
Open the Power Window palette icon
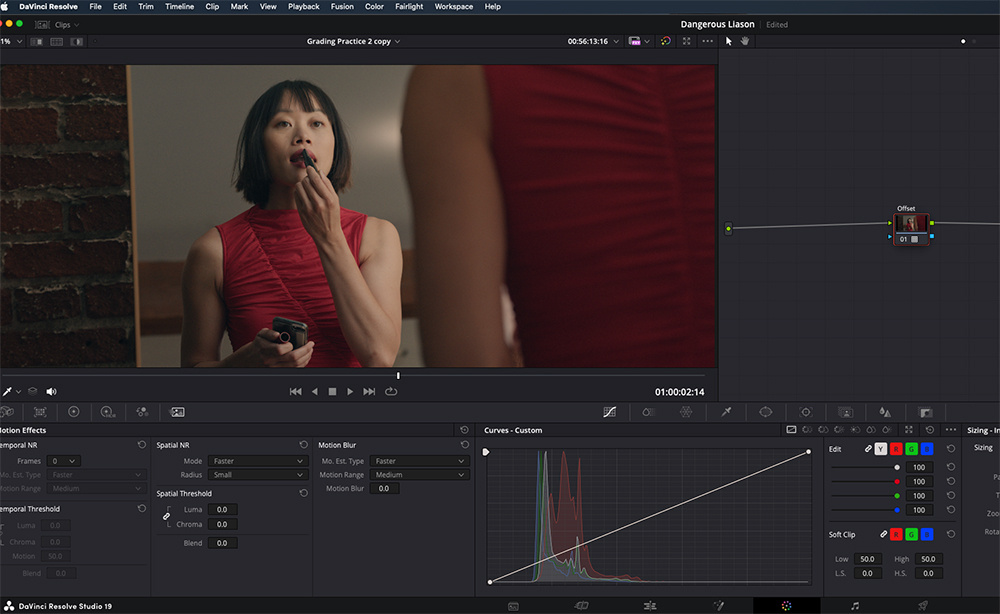point(766,412)
